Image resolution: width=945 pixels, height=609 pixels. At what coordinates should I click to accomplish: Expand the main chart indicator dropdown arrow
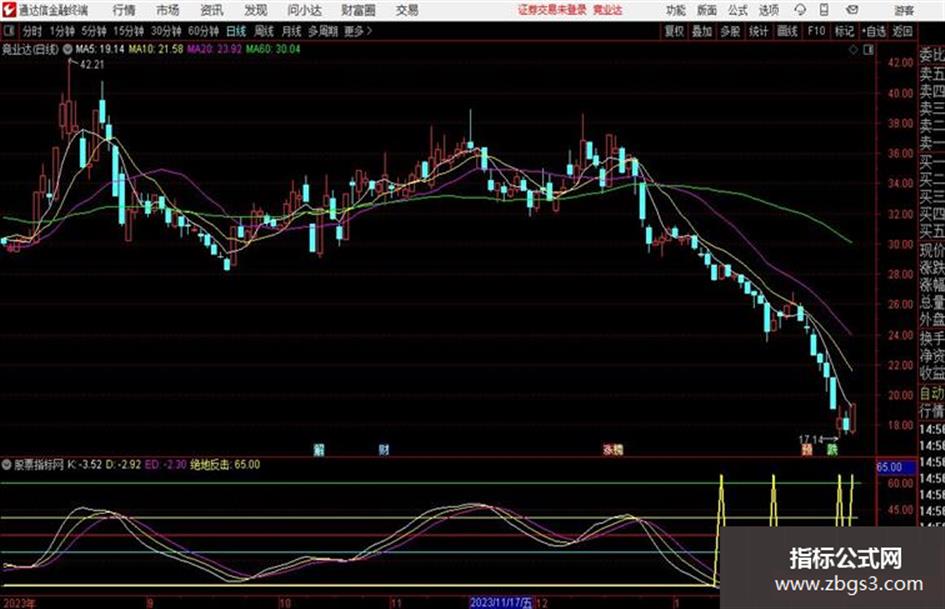click(x=67, y=49)
